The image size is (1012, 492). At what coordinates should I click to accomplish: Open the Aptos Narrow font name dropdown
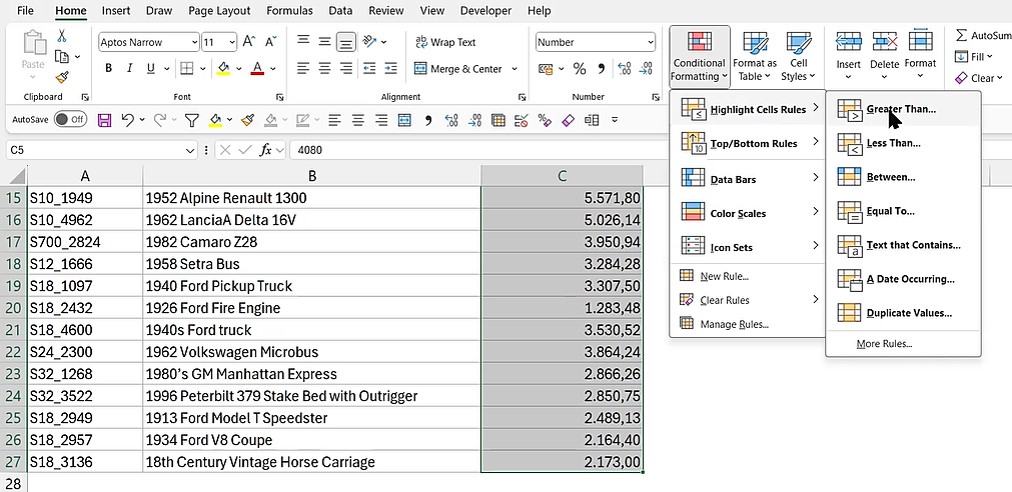click(x=194, y=43)
